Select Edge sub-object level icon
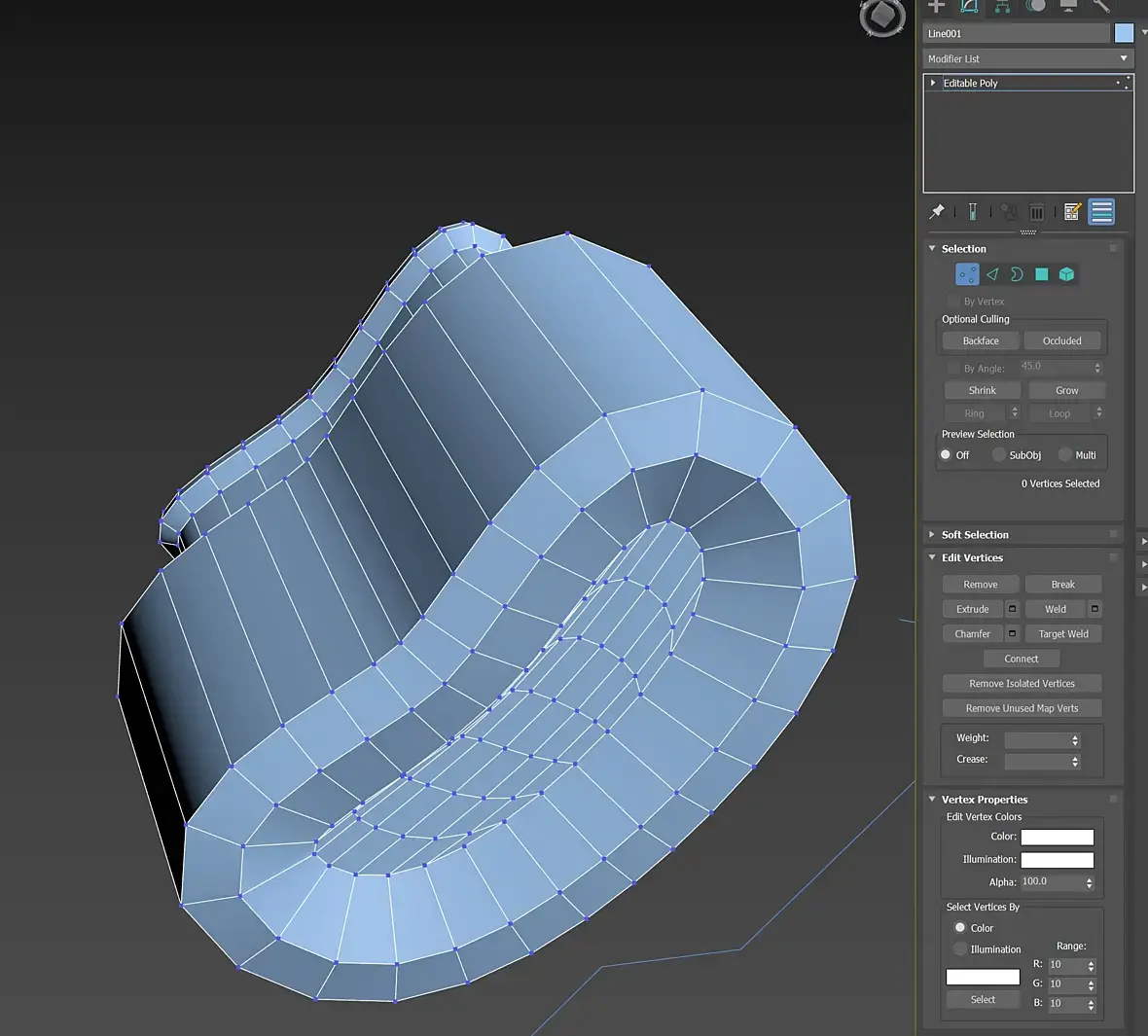This screenshot has height=1036, width=1148. coord(991,274)
